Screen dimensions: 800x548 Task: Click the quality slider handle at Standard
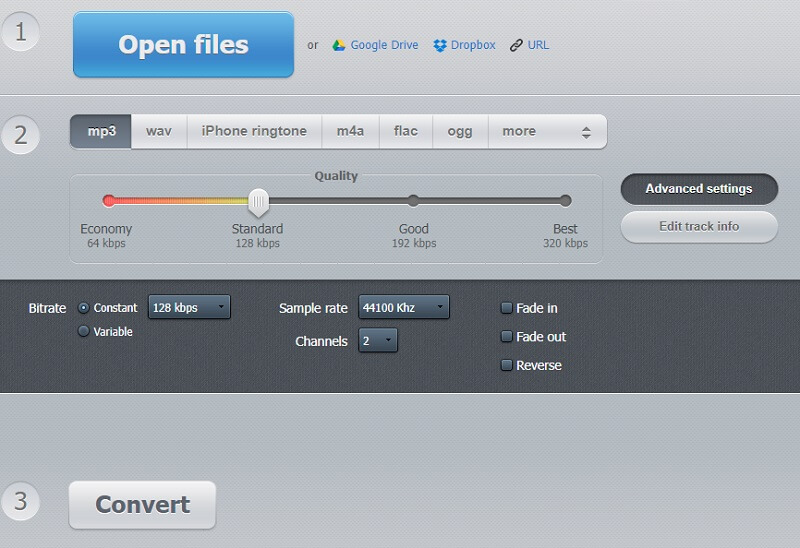coord(259,202)
